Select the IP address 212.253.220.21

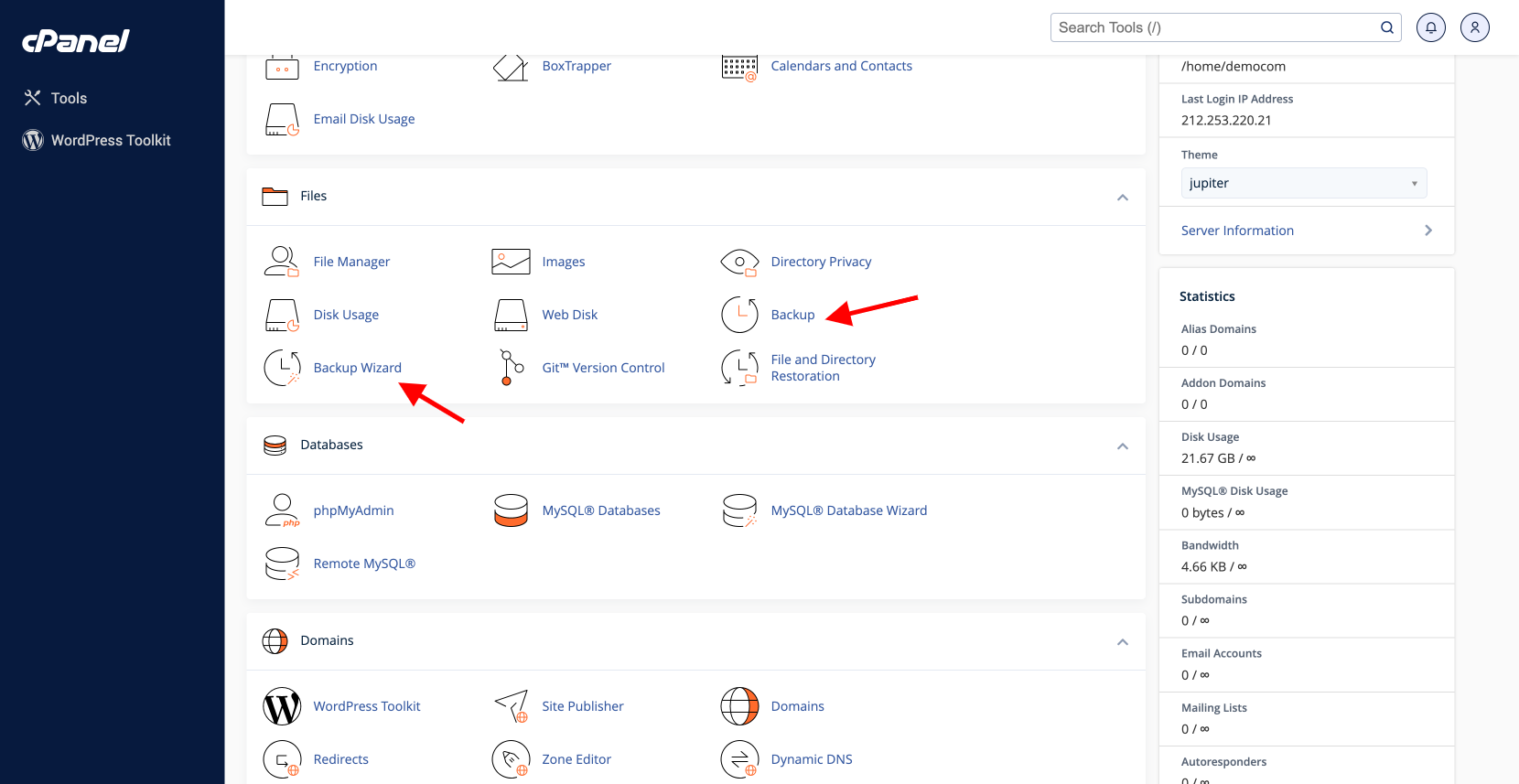click(1226, 120)
